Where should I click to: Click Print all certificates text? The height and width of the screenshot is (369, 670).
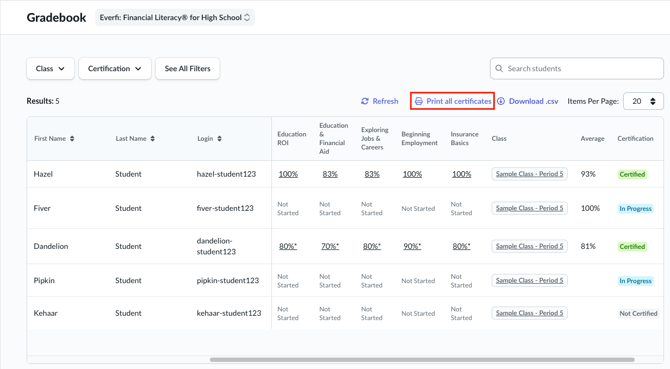click(x=459, y=101)
